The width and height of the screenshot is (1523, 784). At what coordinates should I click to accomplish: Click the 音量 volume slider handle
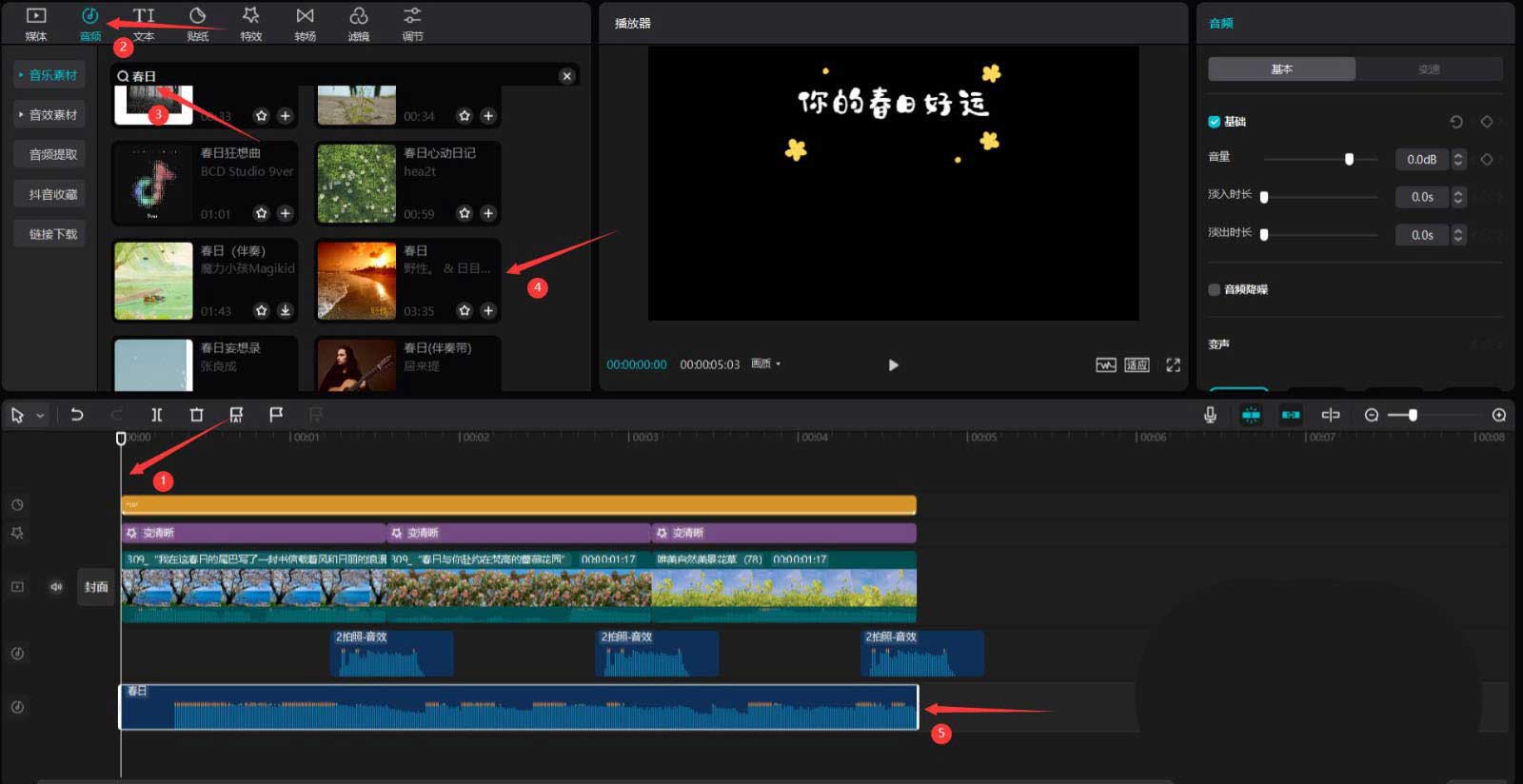click(x=1349, y=160)
